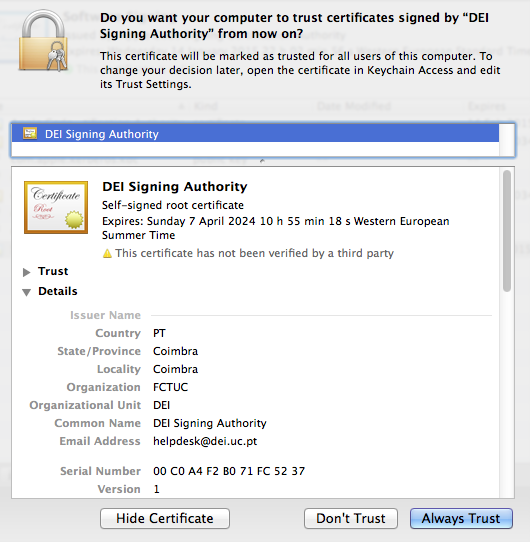This screenshot has height=542, width=530.
Task: Click the gold seal on certificate image
Action: tap(74, 219)
